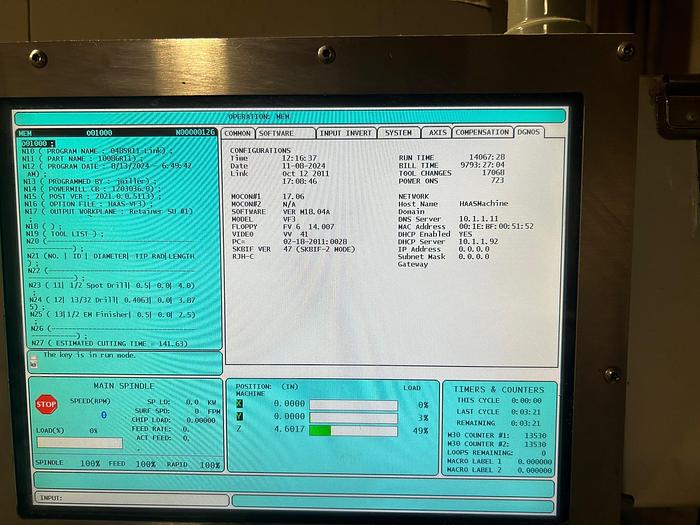Select the Y axis position indicator
This screenshot has height=525, width=700.
tap(238, 416)
